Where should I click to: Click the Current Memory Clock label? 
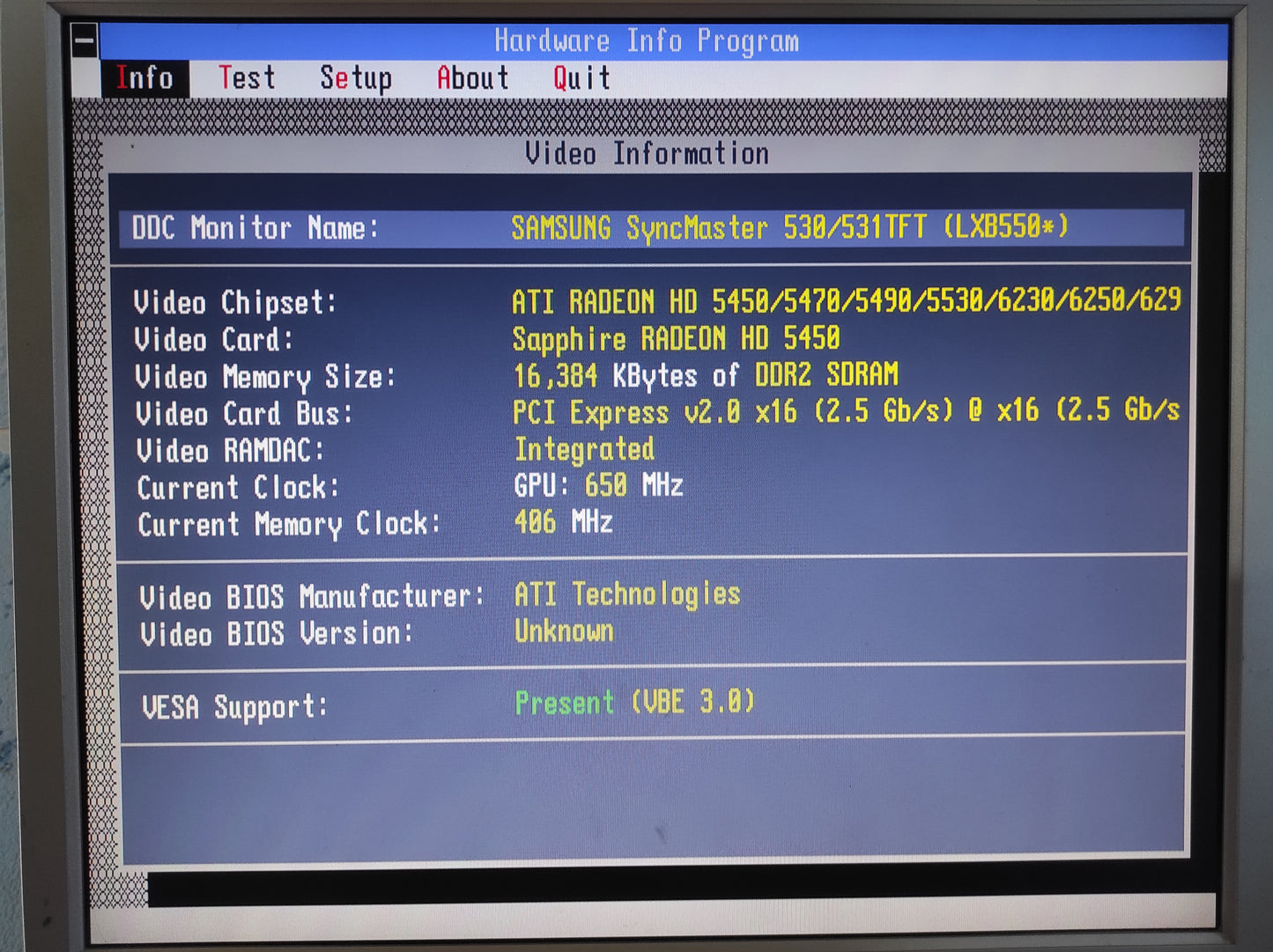tap(289, 525)
